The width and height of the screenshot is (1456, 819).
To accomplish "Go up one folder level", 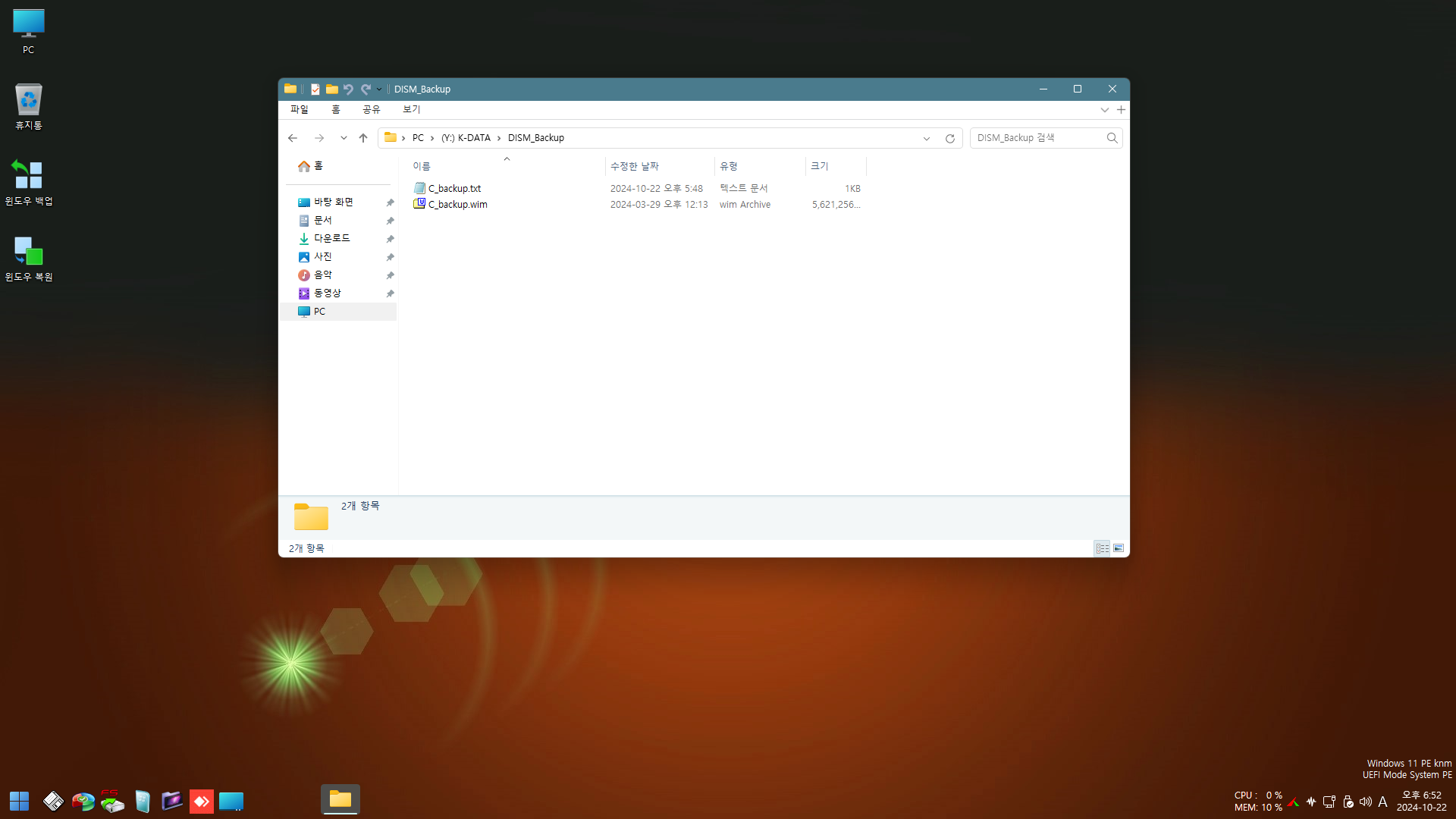I will [x=363, y=138].
